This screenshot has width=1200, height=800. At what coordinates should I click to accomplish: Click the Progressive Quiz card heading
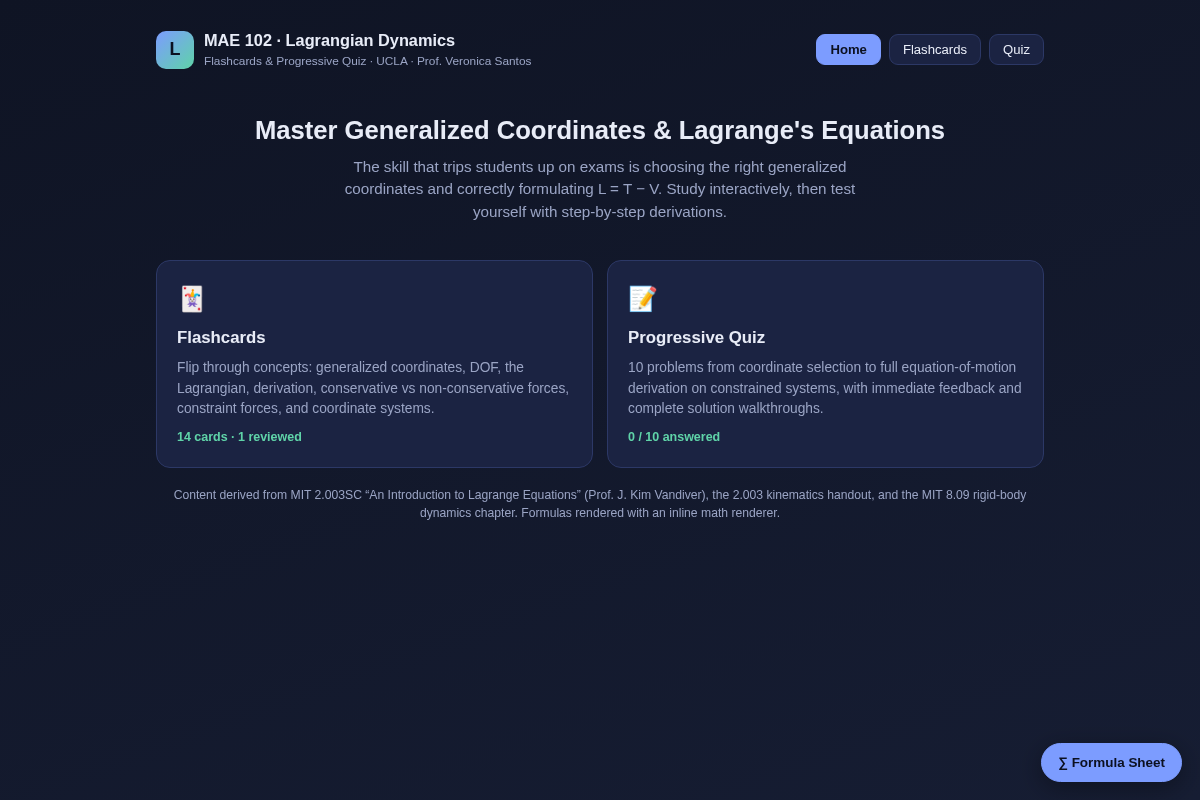tap(696, 338)
